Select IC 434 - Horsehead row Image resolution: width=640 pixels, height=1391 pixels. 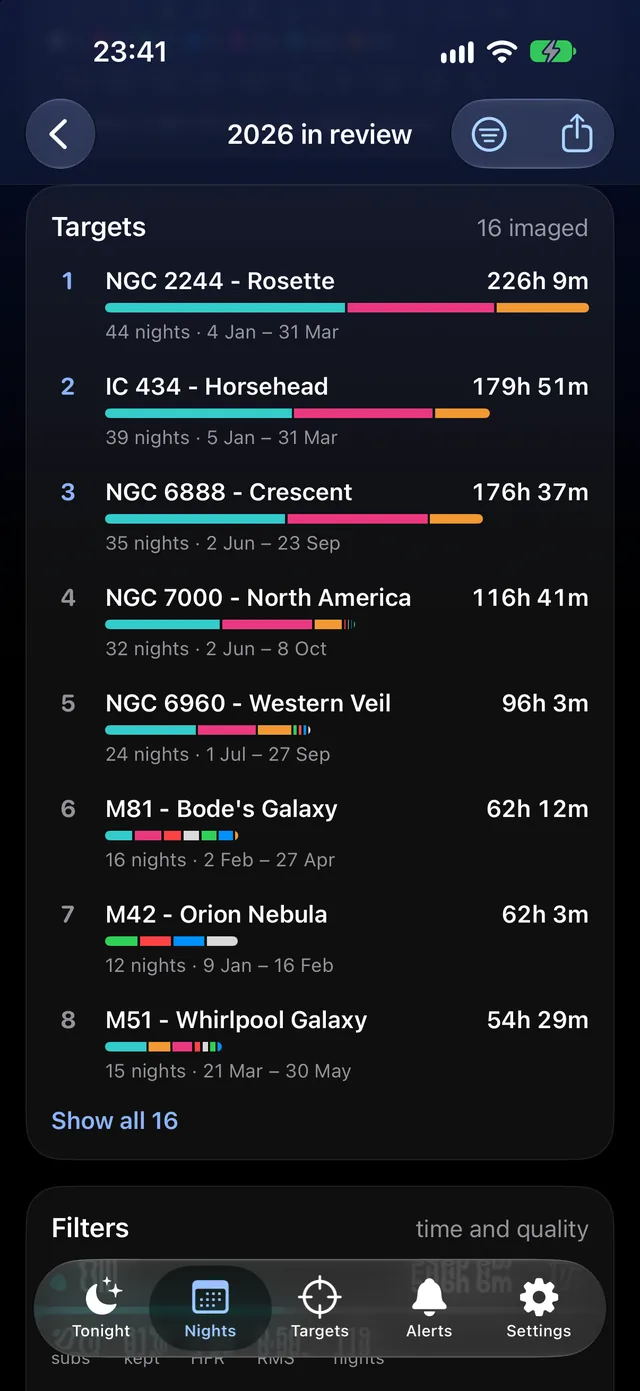pos(320,411)
